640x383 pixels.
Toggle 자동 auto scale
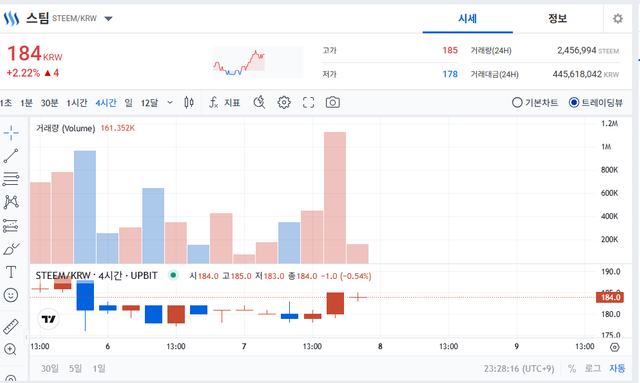point(617,369)
